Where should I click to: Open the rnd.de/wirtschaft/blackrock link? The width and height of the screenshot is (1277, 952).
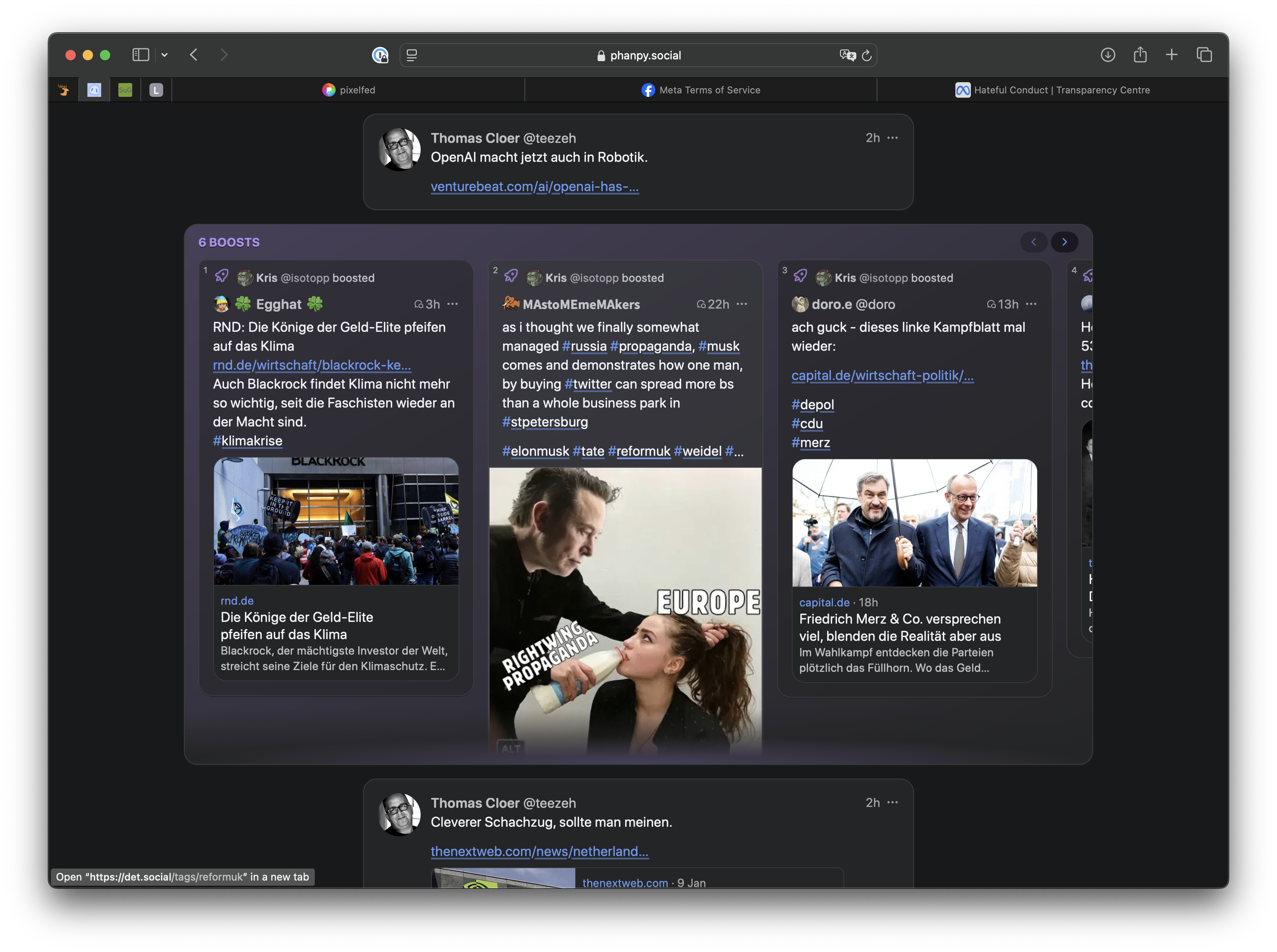click(312, 365)
